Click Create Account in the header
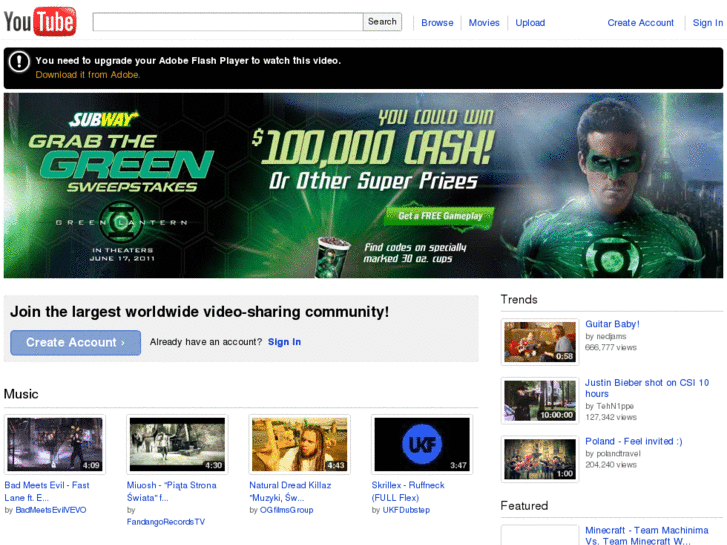This screenshot has width=727, height=545. tap(640, 23)
